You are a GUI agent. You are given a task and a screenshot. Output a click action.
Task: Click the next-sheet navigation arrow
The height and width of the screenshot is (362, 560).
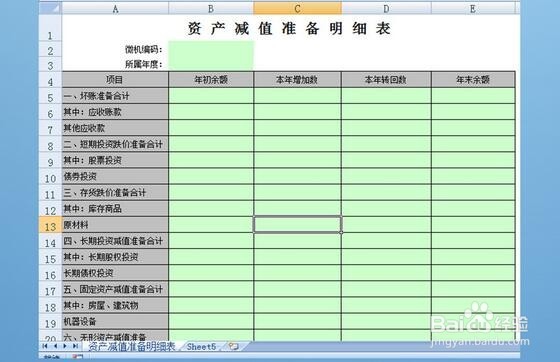(65, 346)
